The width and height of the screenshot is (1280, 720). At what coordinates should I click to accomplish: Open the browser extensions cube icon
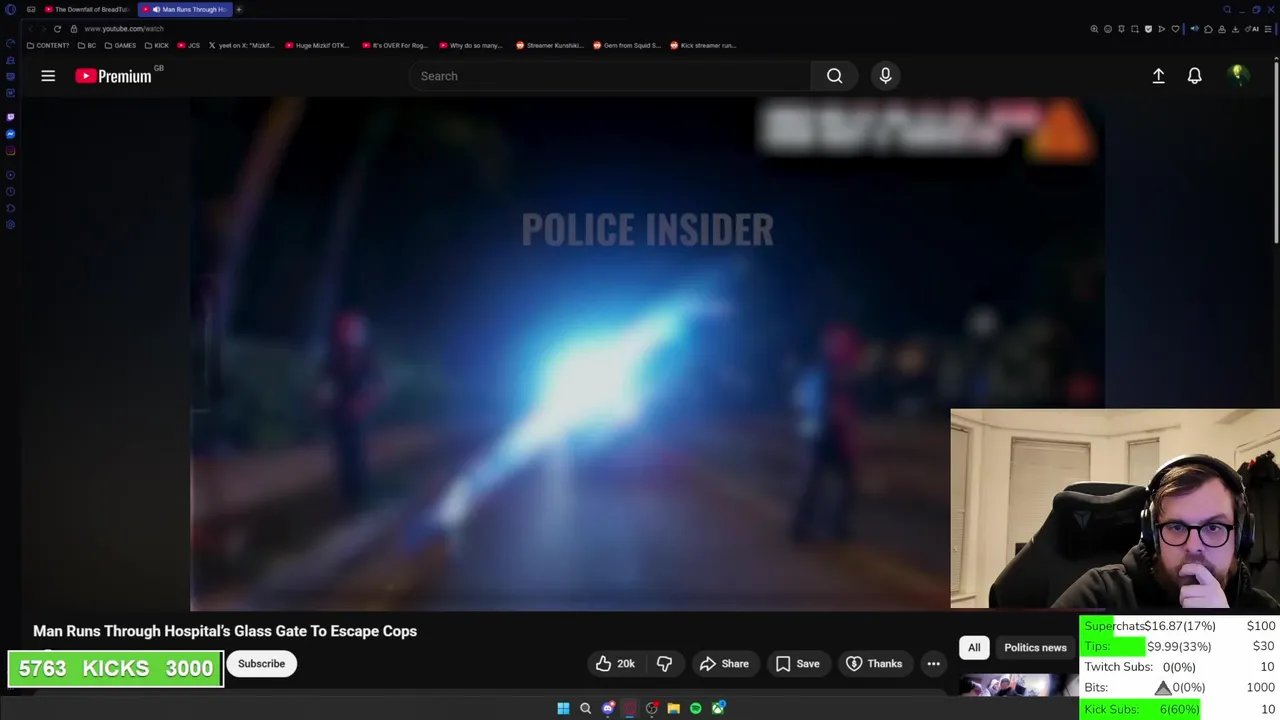coord(1208,29)
